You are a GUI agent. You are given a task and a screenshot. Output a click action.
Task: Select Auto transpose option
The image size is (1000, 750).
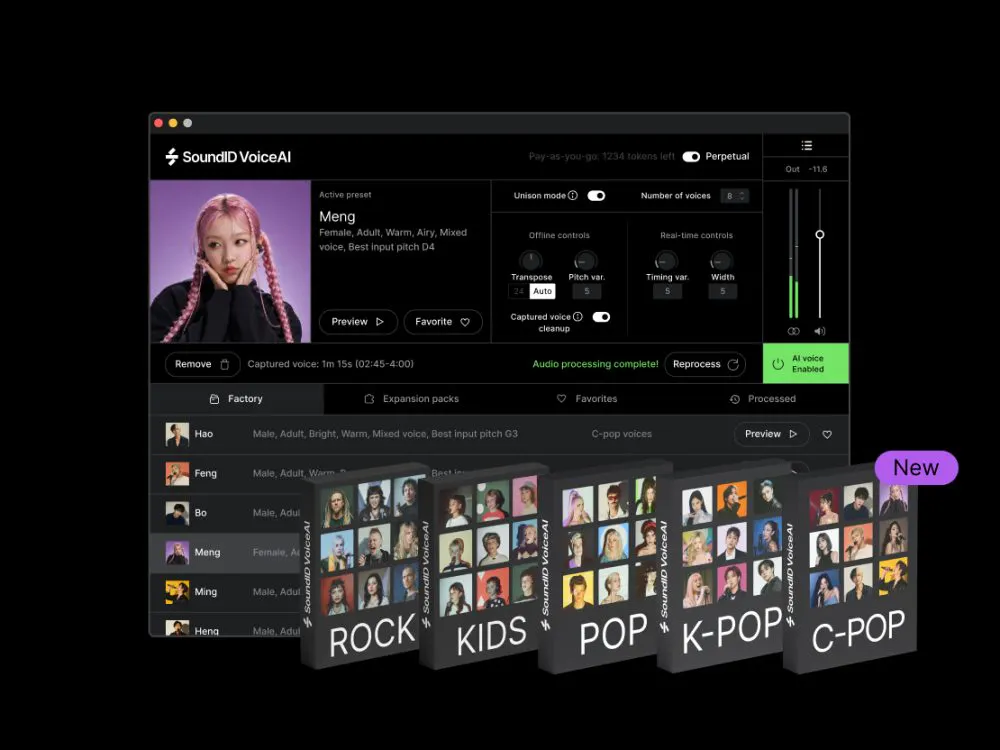pyautogui.click(x=542, y=291)
